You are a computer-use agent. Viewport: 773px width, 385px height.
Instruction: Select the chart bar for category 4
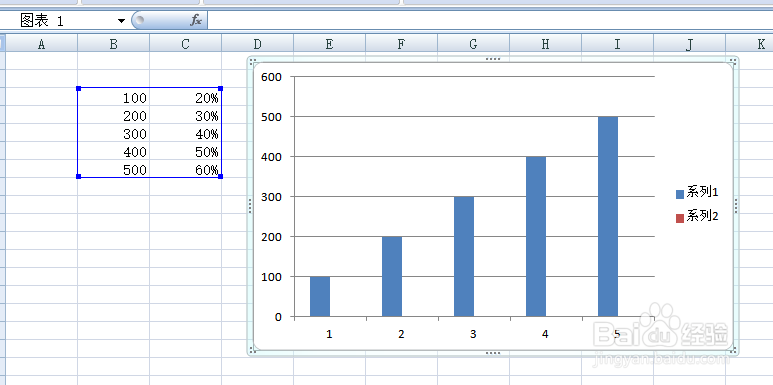536,237
